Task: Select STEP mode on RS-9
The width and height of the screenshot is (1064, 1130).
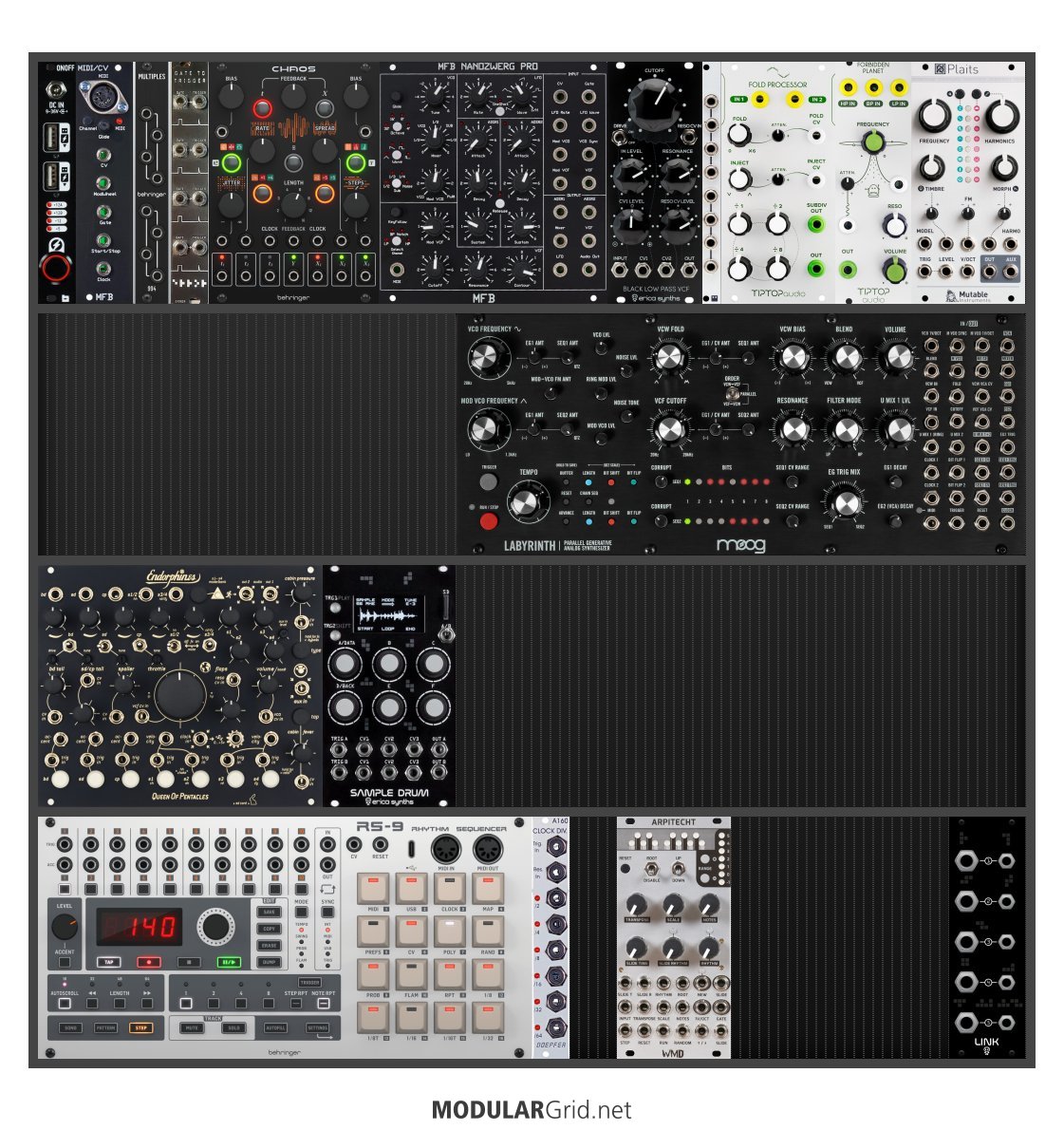Action: tap(141, 1027)
